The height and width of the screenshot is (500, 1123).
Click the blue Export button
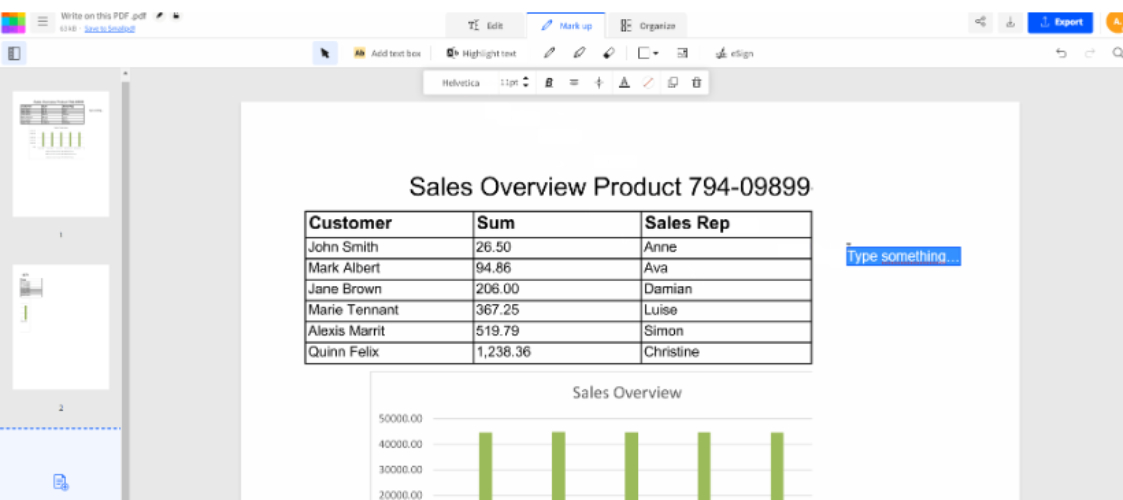(x=1060, y=22)
